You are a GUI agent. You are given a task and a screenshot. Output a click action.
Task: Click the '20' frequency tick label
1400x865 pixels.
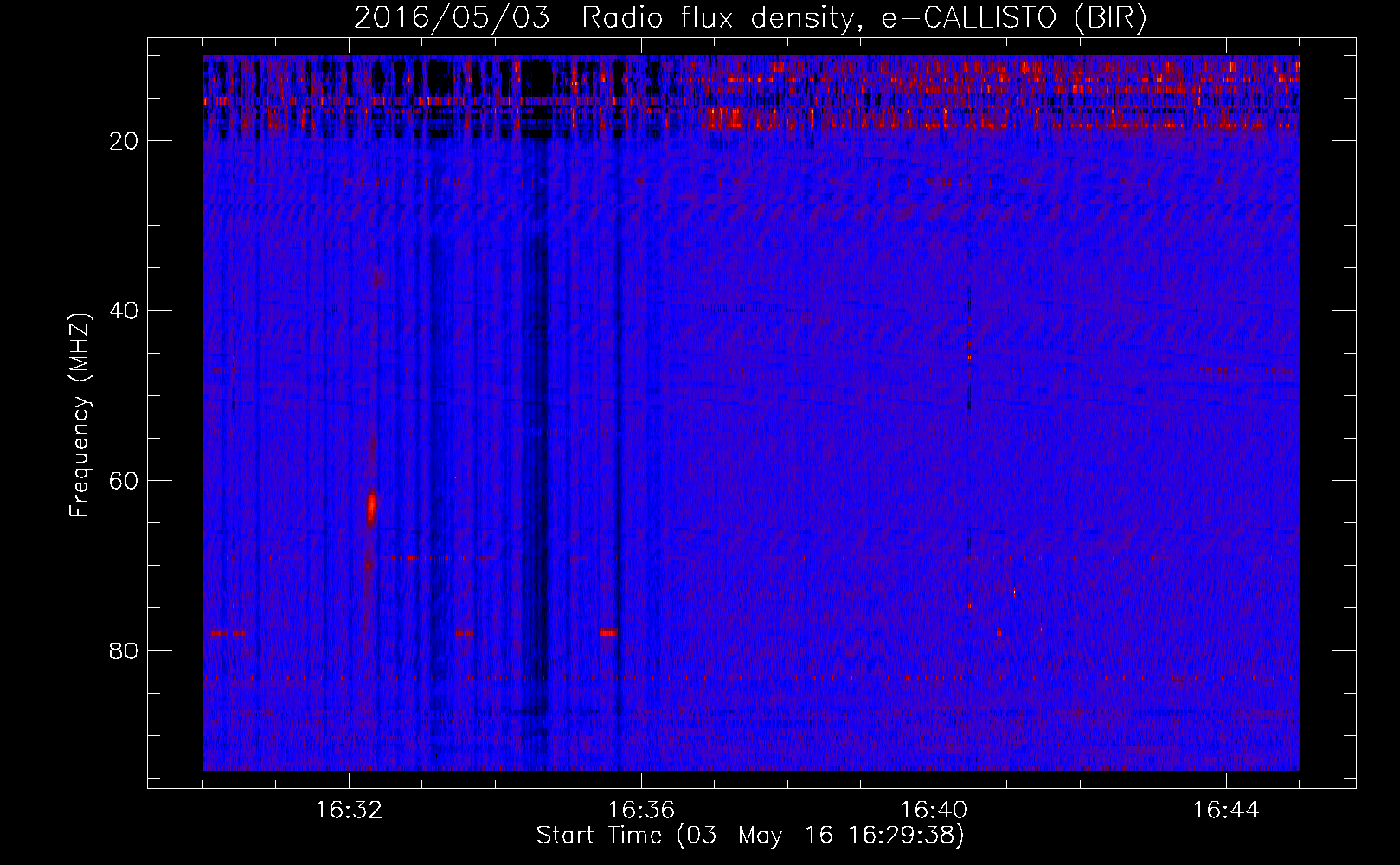[125, 141]
